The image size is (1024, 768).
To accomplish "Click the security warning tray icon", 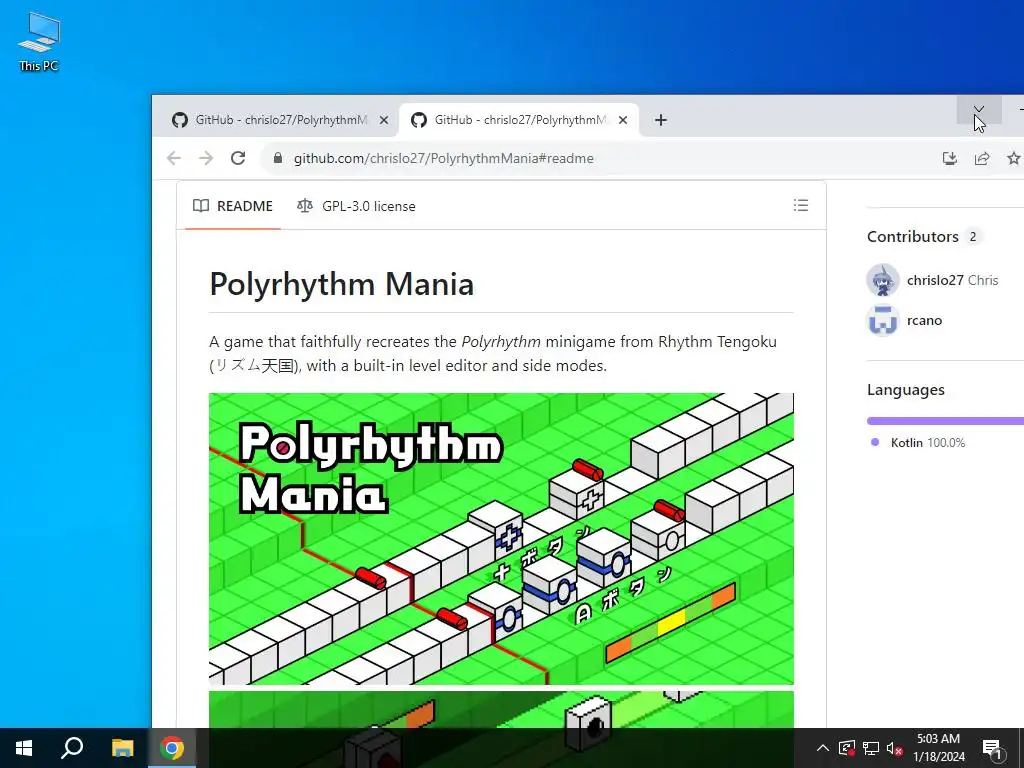I will (x=847, y=748).
